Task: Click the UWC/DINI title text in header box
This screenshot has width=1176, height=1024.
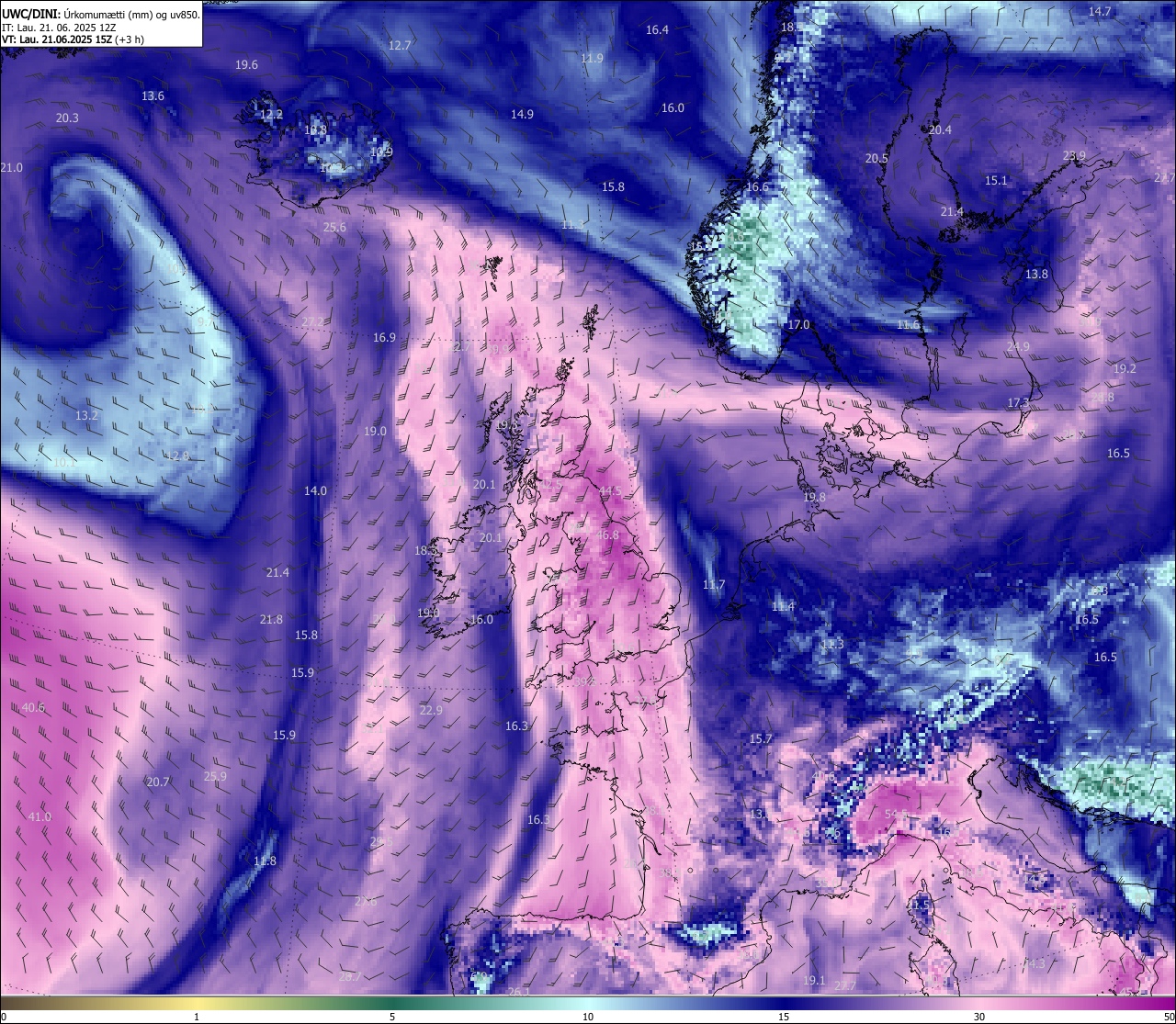Action: [x=29, y=14]
